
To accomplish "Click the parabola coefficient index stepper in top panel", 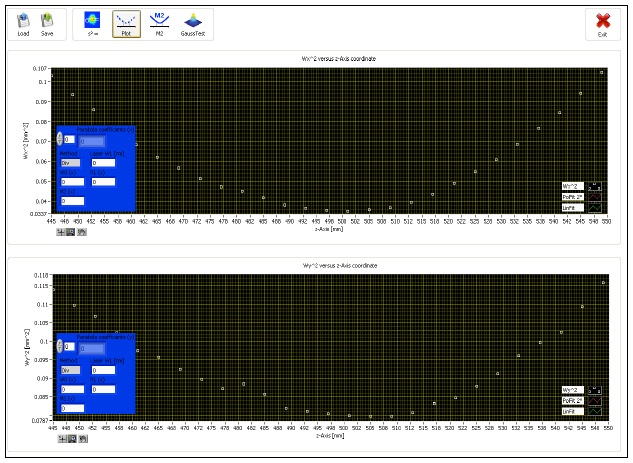I will coord(61,141).
